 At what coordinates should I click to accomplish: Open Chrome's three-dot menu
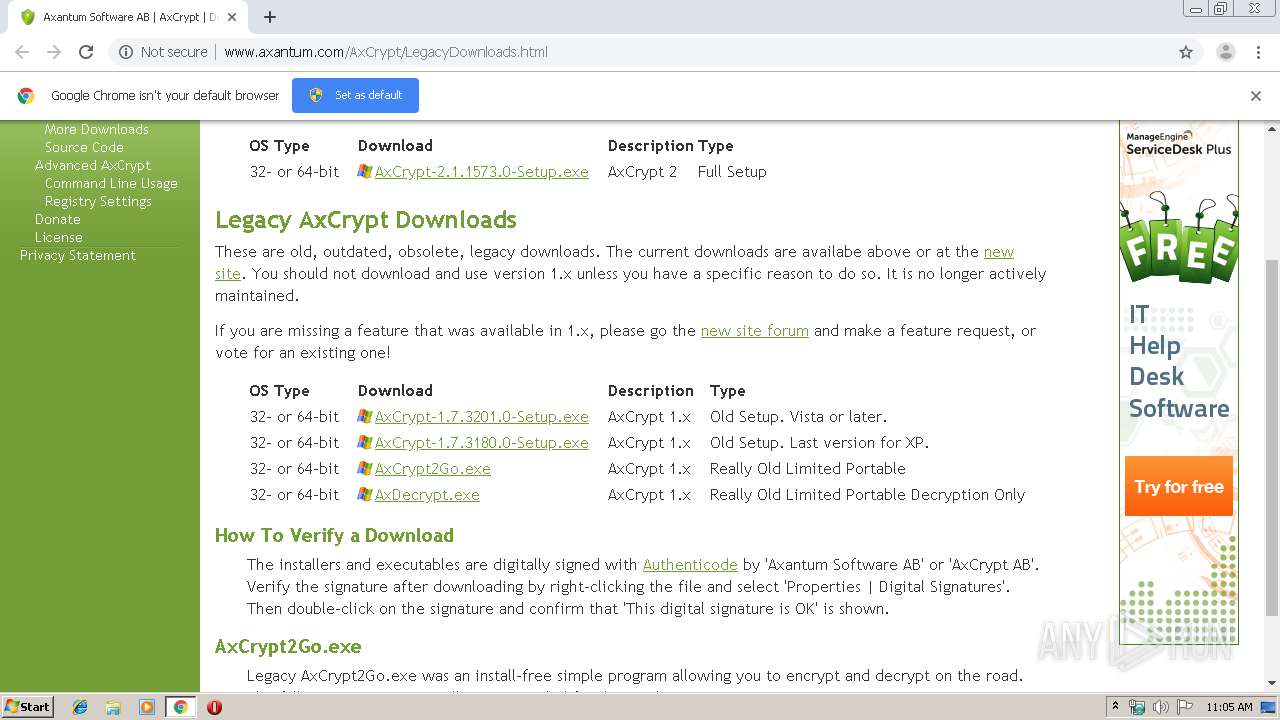click(x=1258, y=52)
